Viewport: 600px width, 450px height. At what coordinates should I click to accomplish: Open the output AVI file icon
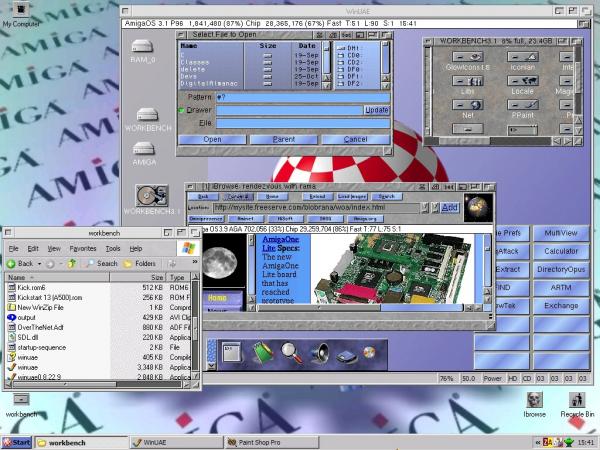click(x=11, y=318)
